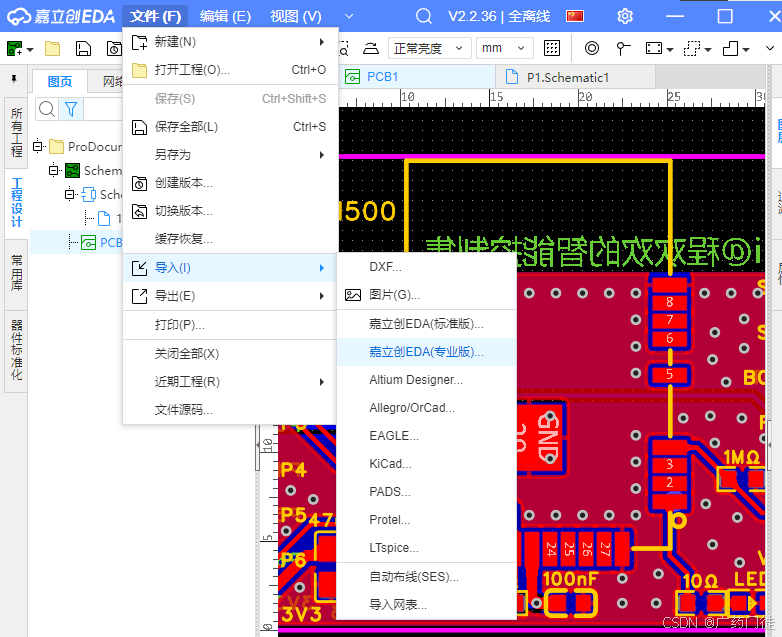The image size is (782, 637).
Task: Click the open folder icon in toolbar
Action: pyautogui.click(x=52, y=48)
